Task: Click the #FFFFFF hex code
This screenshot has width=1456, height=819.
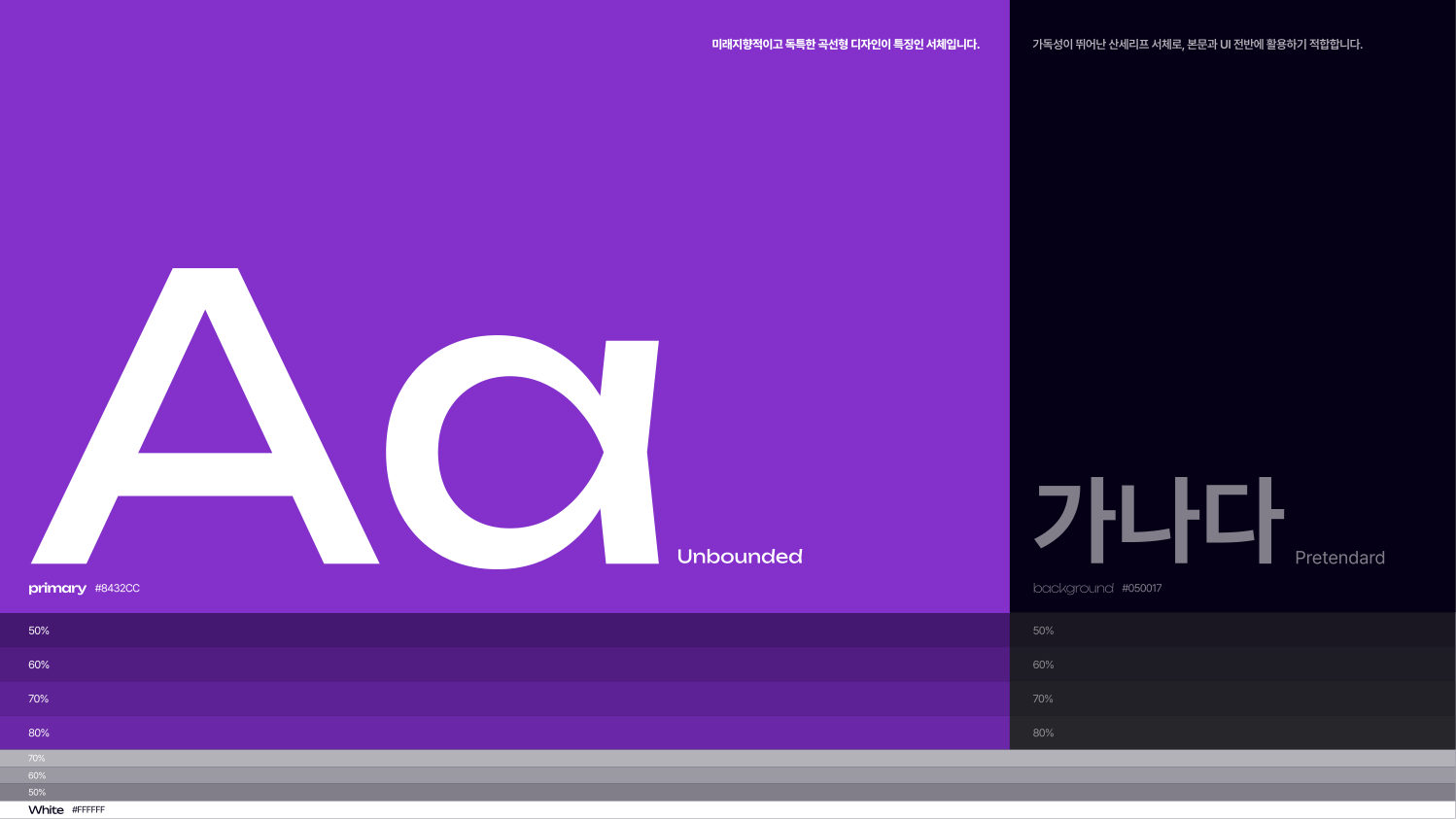Action: click(88, 810)
